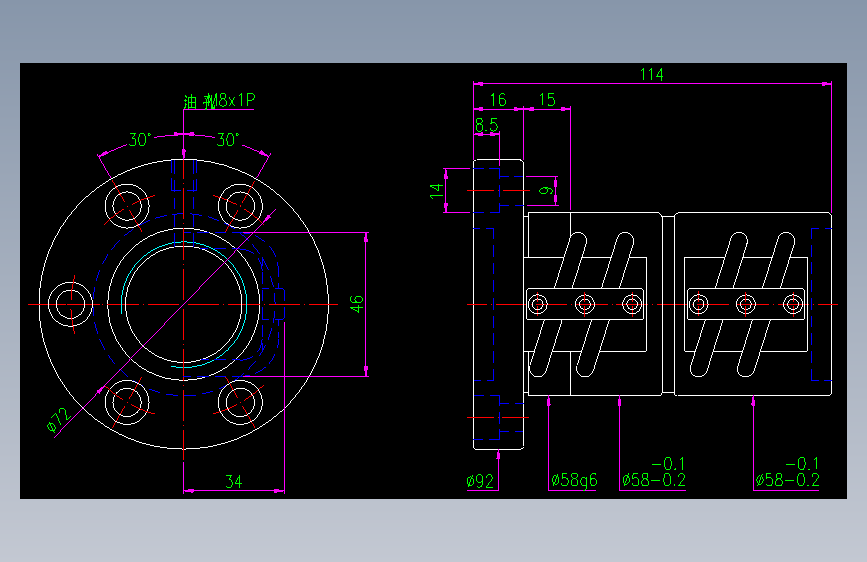Pick the leftmost flange bolt hole
This screenshot has height=562, width=867.
70,304
